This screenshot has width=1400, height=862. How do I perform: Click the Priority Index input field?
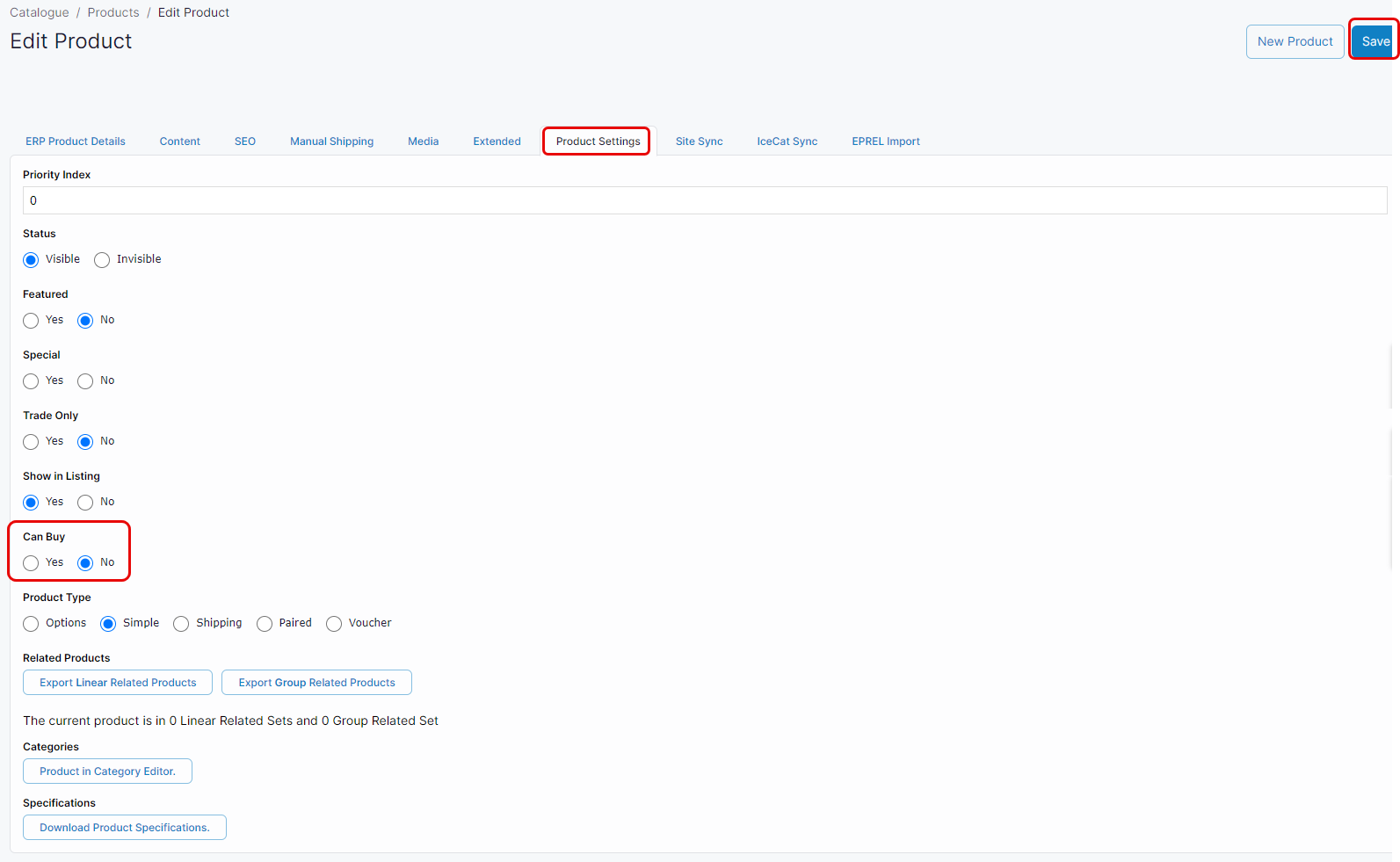(704, 200)
